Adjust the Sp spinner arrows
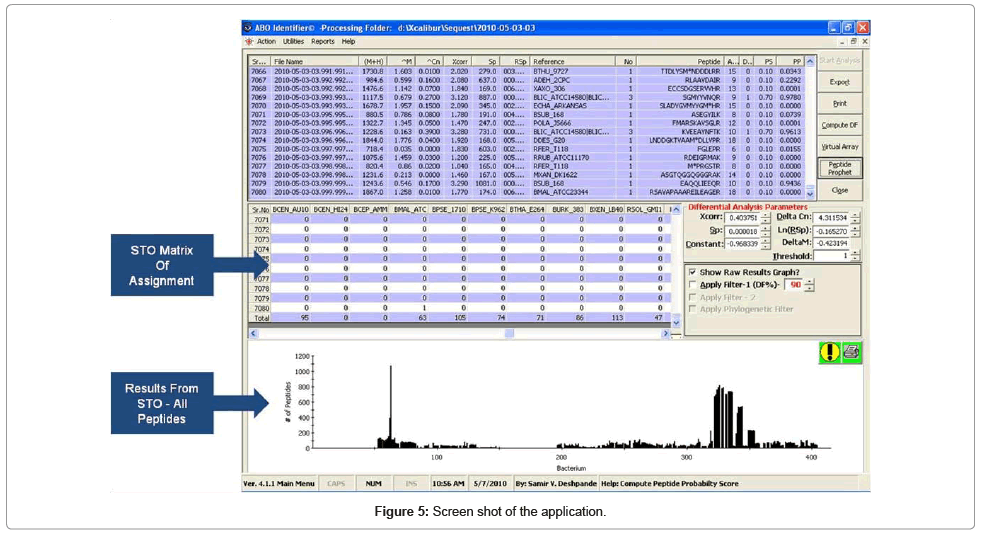The image size is (981, 534). [765, 231]
